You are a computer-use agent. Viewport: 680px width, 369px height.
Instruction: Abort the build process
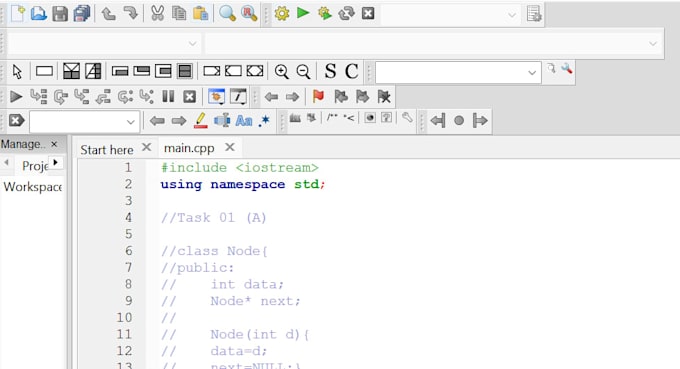[368, 14]
